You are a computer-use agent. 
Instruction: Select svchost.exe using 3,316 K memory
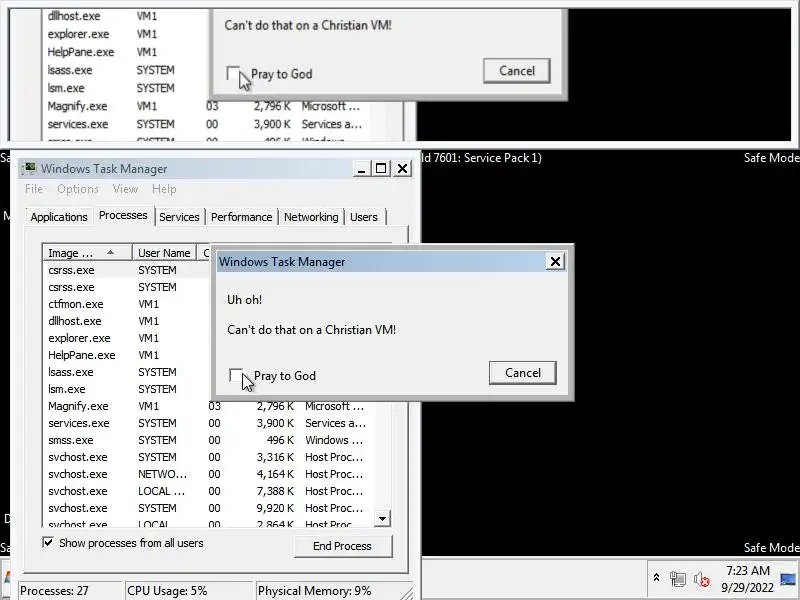pos(208,457)
